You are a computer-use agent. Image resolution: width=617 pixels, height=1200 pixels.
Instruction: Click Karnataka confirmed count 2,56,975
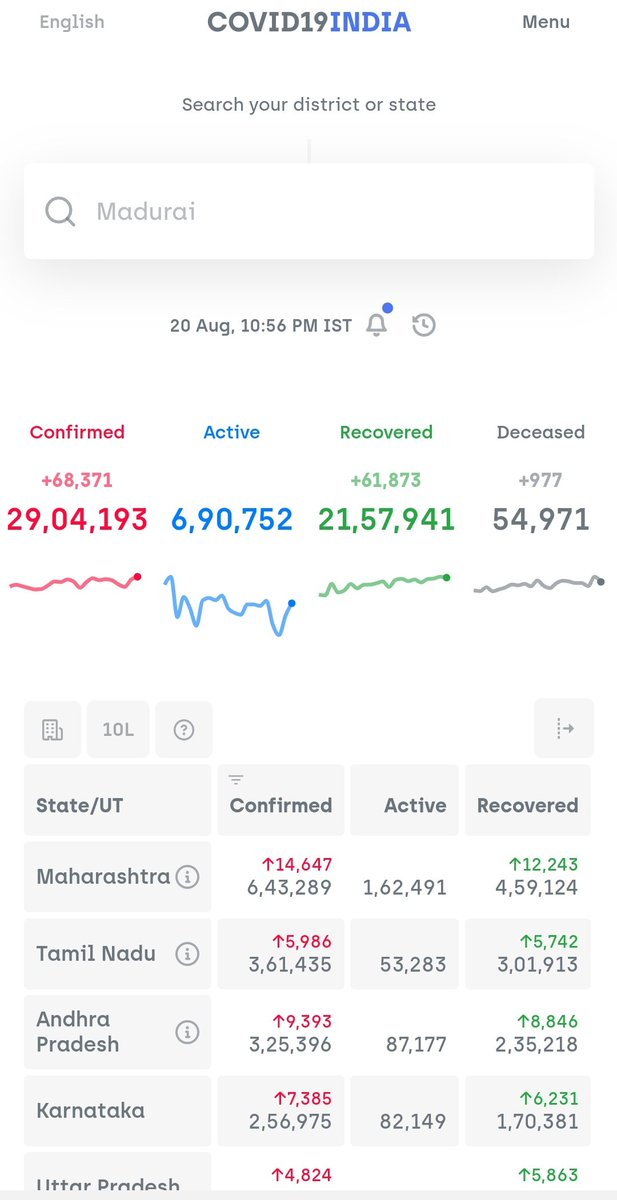point(290,1122)
